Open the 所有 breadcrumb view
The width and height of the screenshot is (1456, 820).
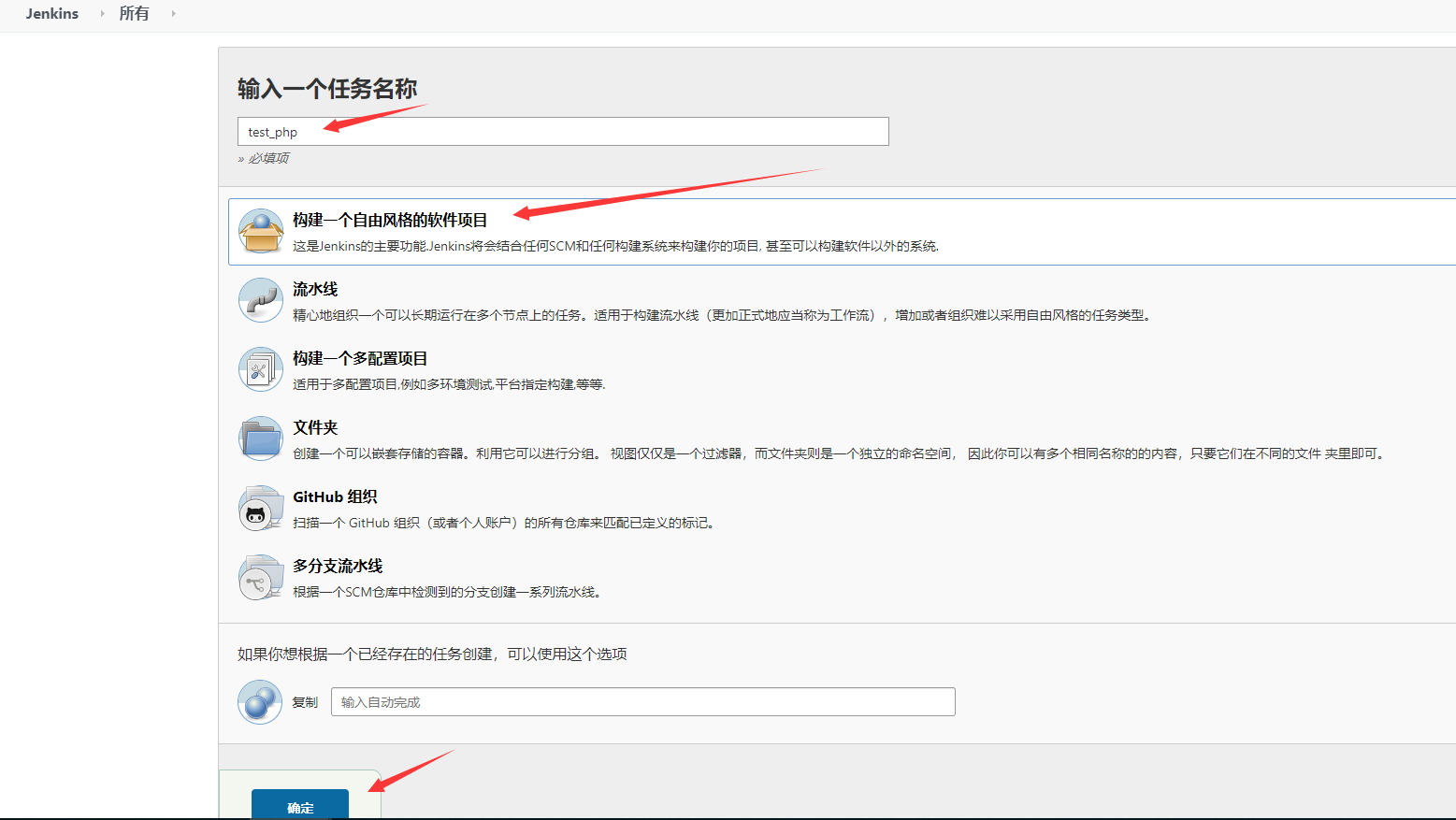point(134,13)
